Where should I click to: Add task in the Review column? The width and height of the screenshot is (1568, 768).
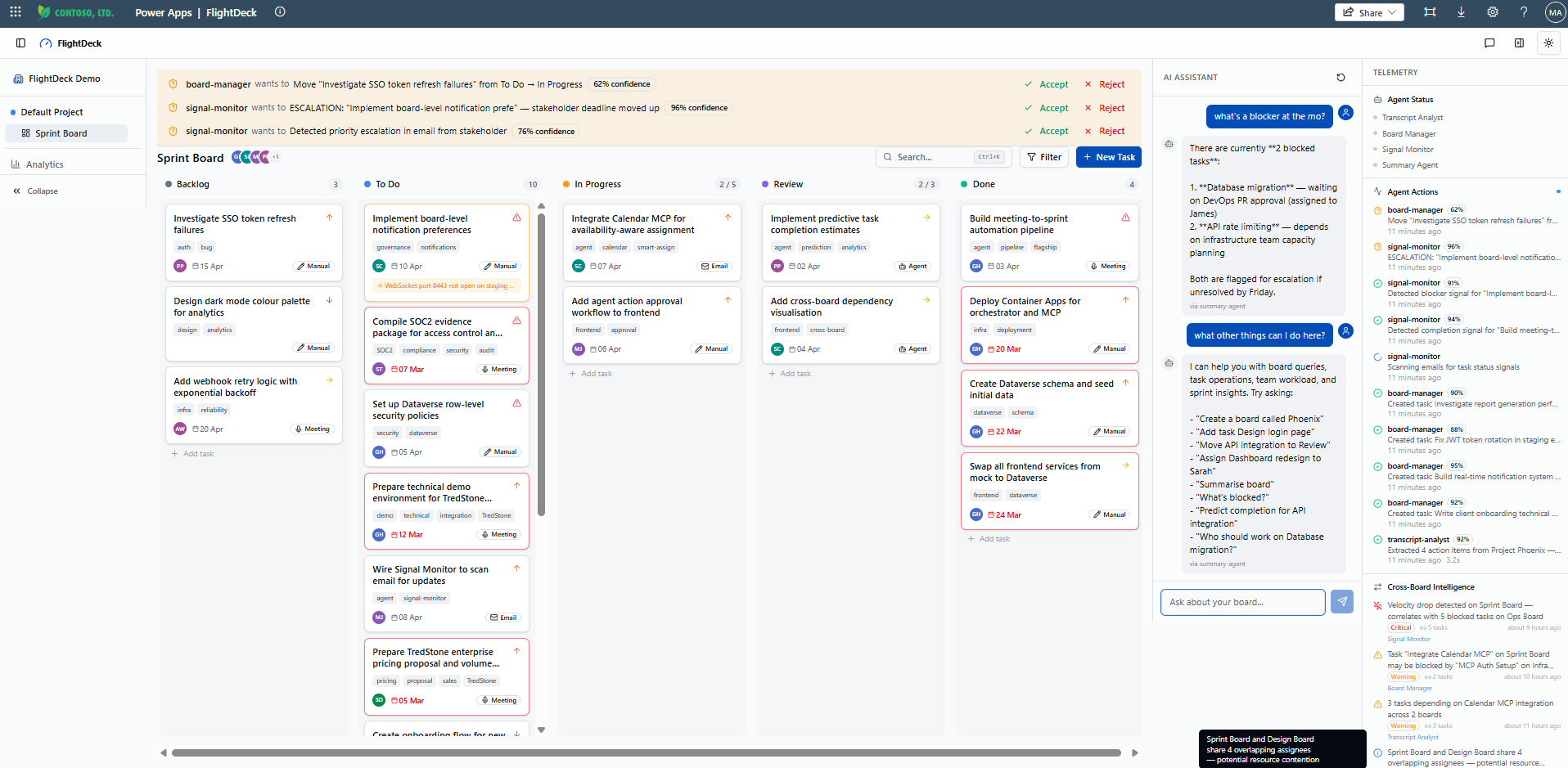[x=790, y=374]
